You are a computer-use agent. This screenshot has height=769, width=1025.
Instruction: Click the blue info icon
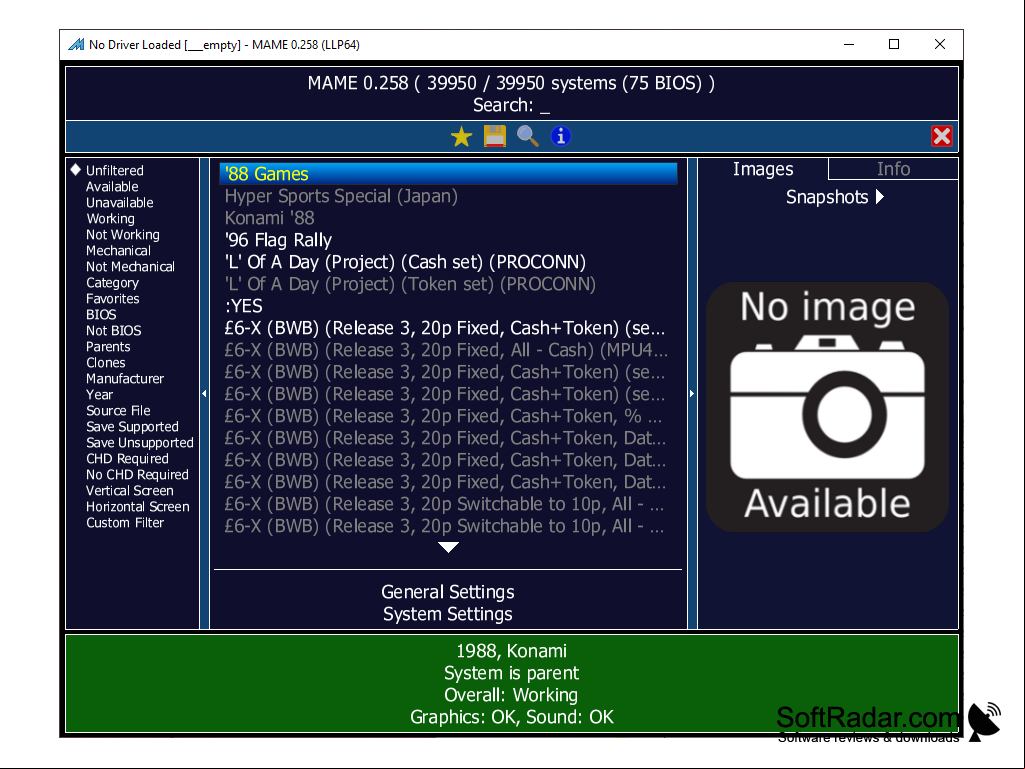[x=561, y=136]
